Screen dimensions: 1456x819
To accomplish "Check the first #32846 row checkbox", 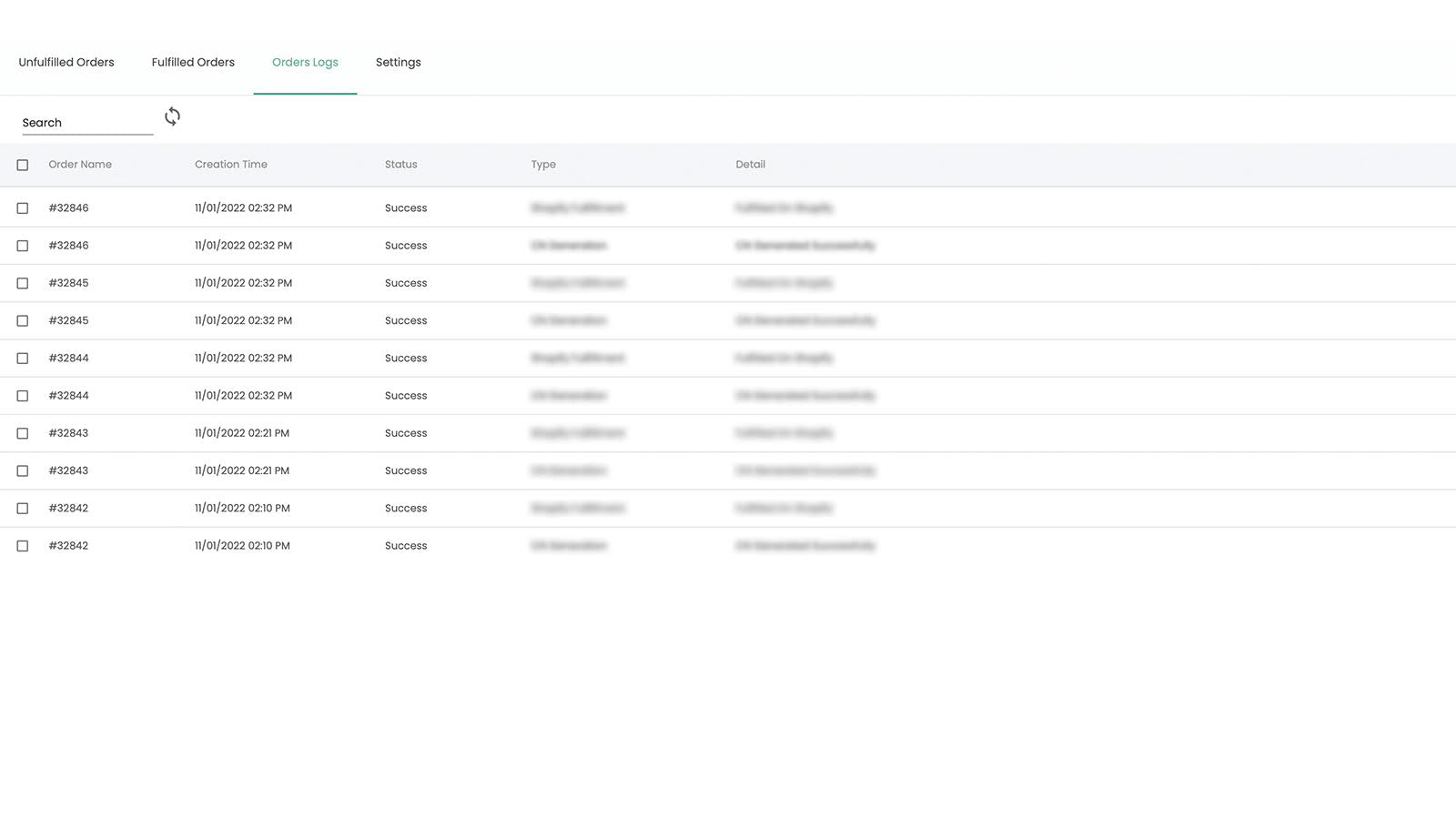I will pos(23,208).
